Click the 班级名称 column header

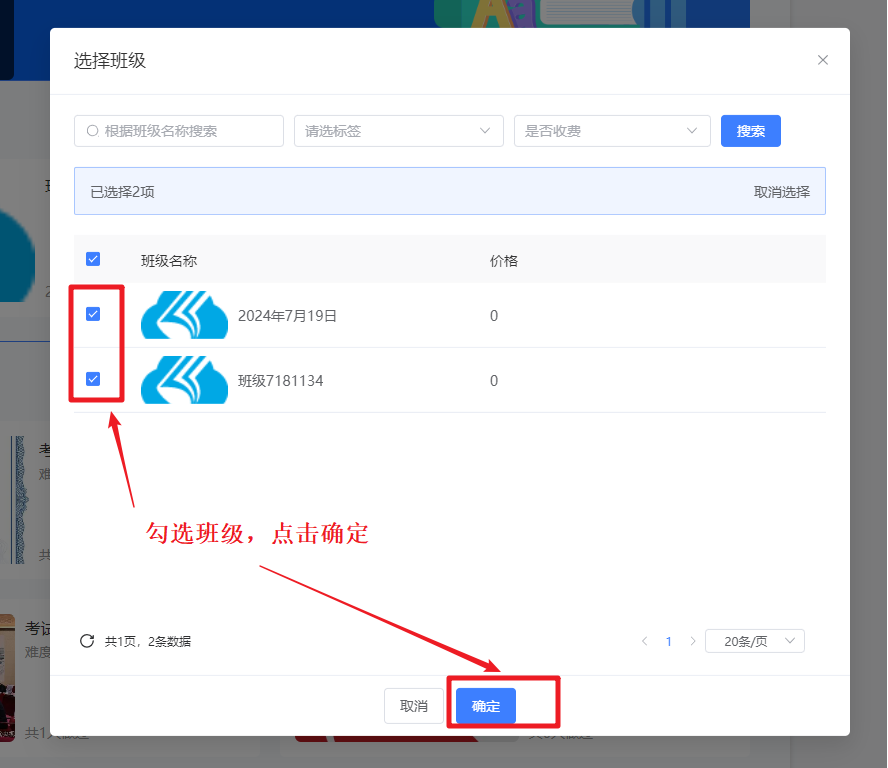[169, 261]
